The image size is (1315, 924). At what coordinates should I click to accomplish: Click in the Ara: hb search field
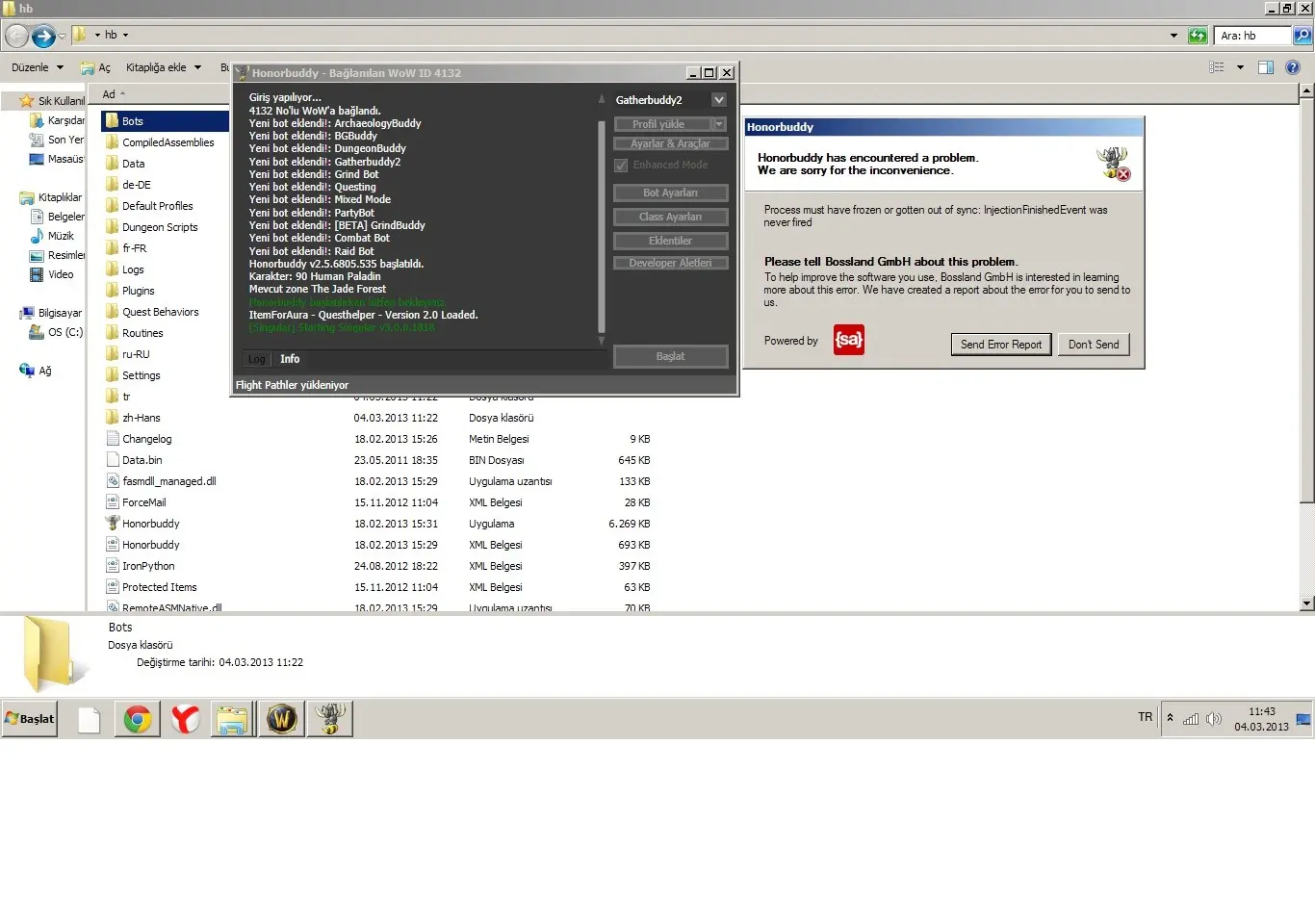pyautogui.click(x=1251, y=36)
